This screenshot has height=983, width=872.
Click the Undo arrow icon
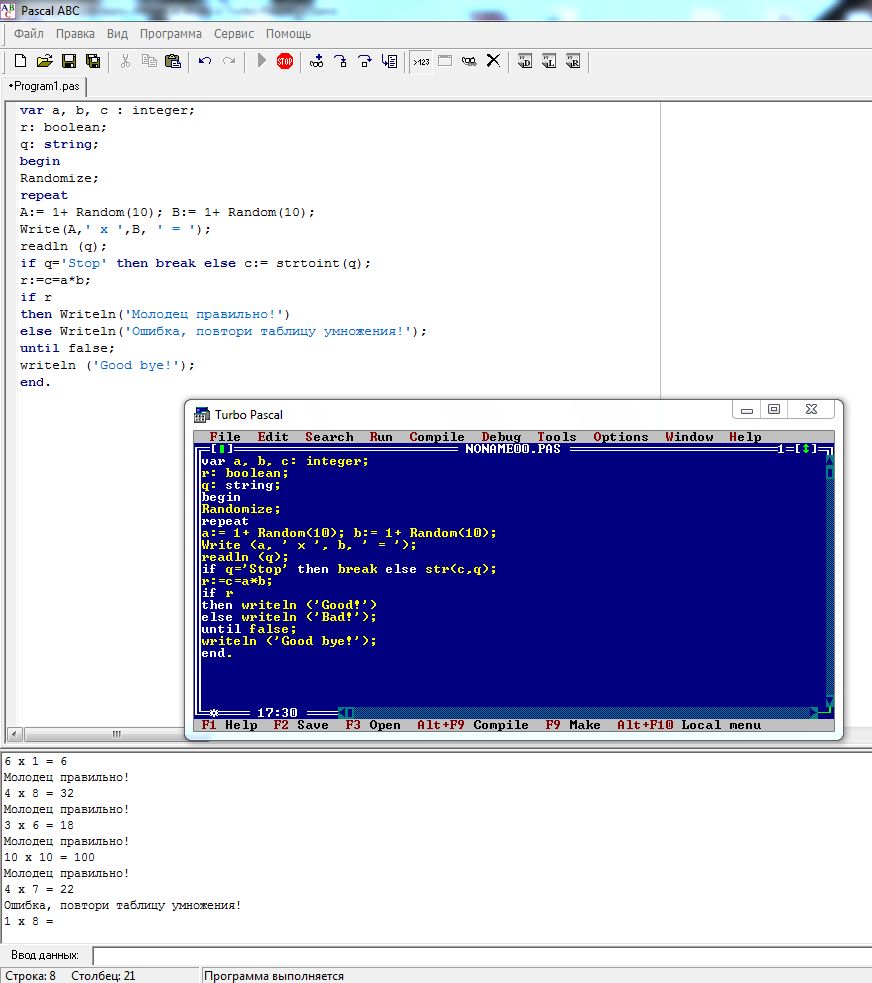[205, 61]
